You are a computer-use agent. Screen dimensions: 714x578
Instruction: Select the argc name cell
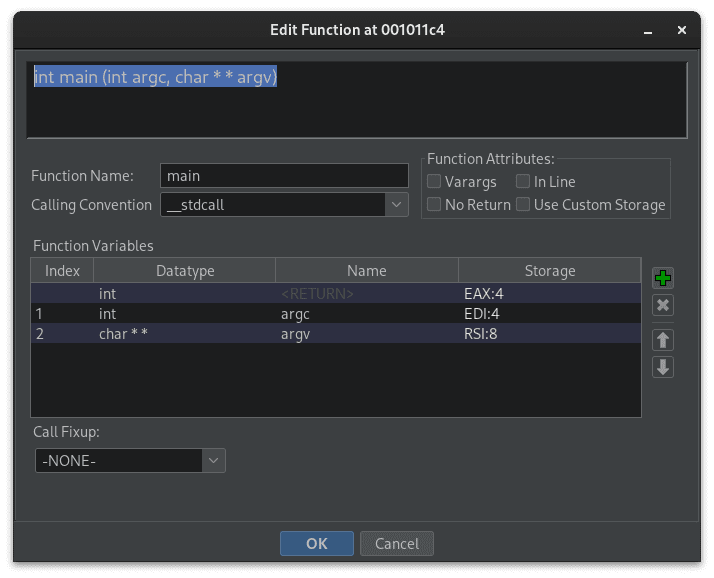pos(367,313)
